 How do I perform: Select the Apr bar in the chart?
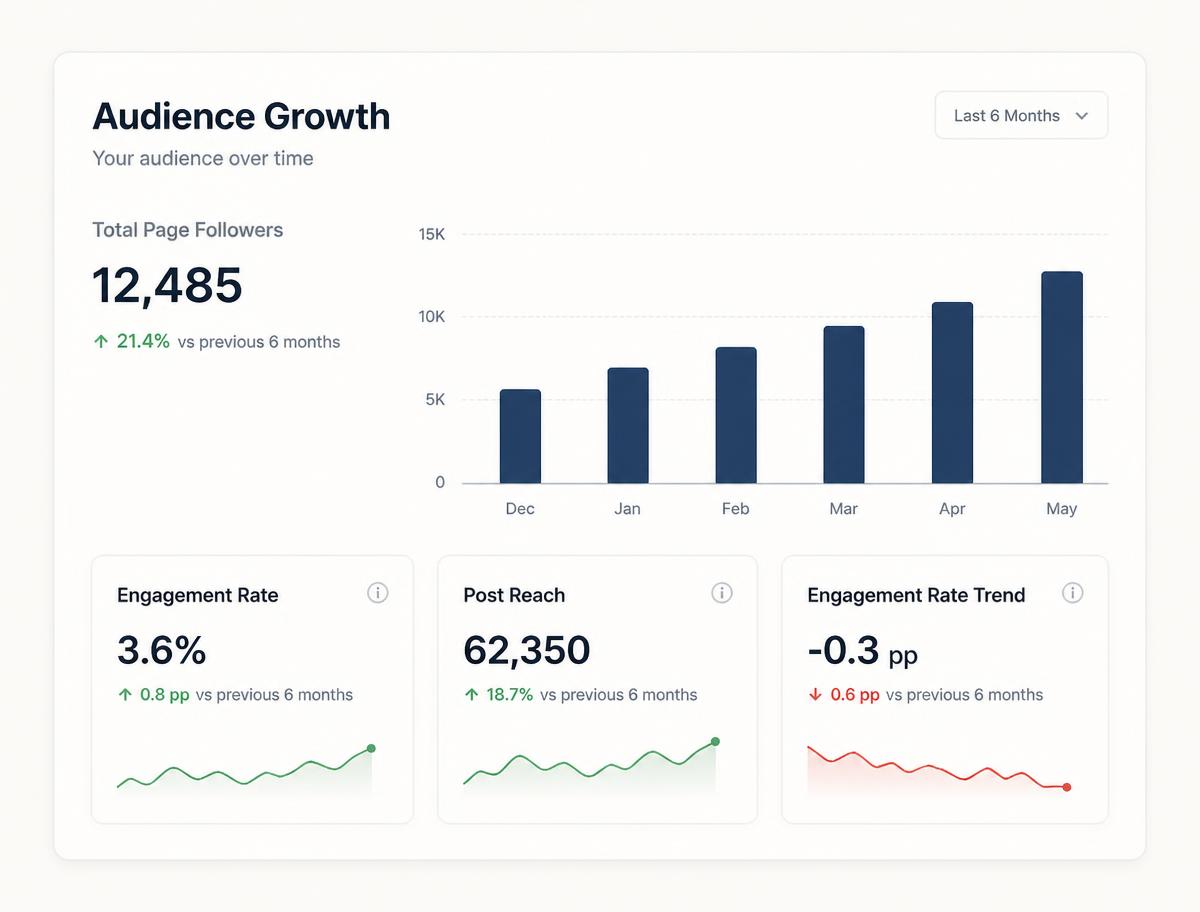pyautogui.click(x=952, y=393)
